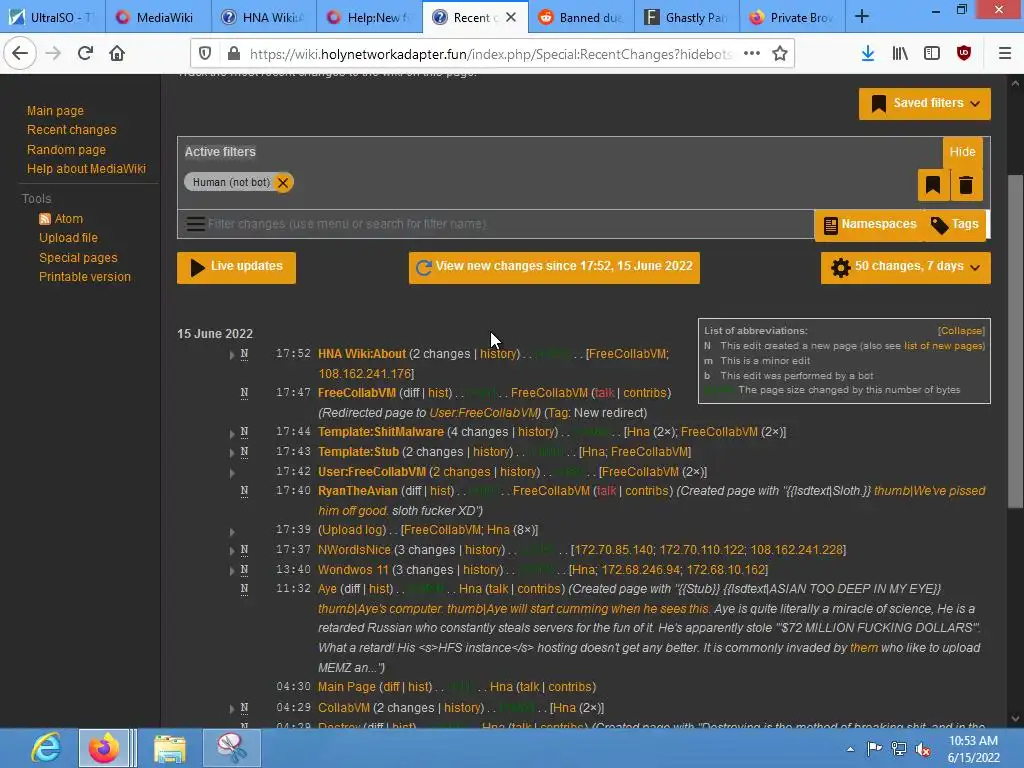Open the network tray icon
1024x768 pixels.
[x=899, y=749]
